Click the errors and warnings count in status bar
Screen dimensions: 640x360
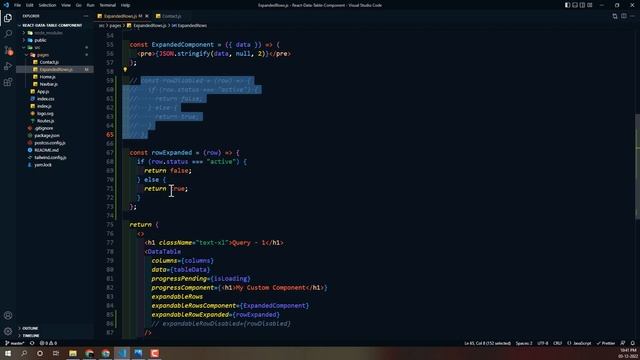[48, 343]
